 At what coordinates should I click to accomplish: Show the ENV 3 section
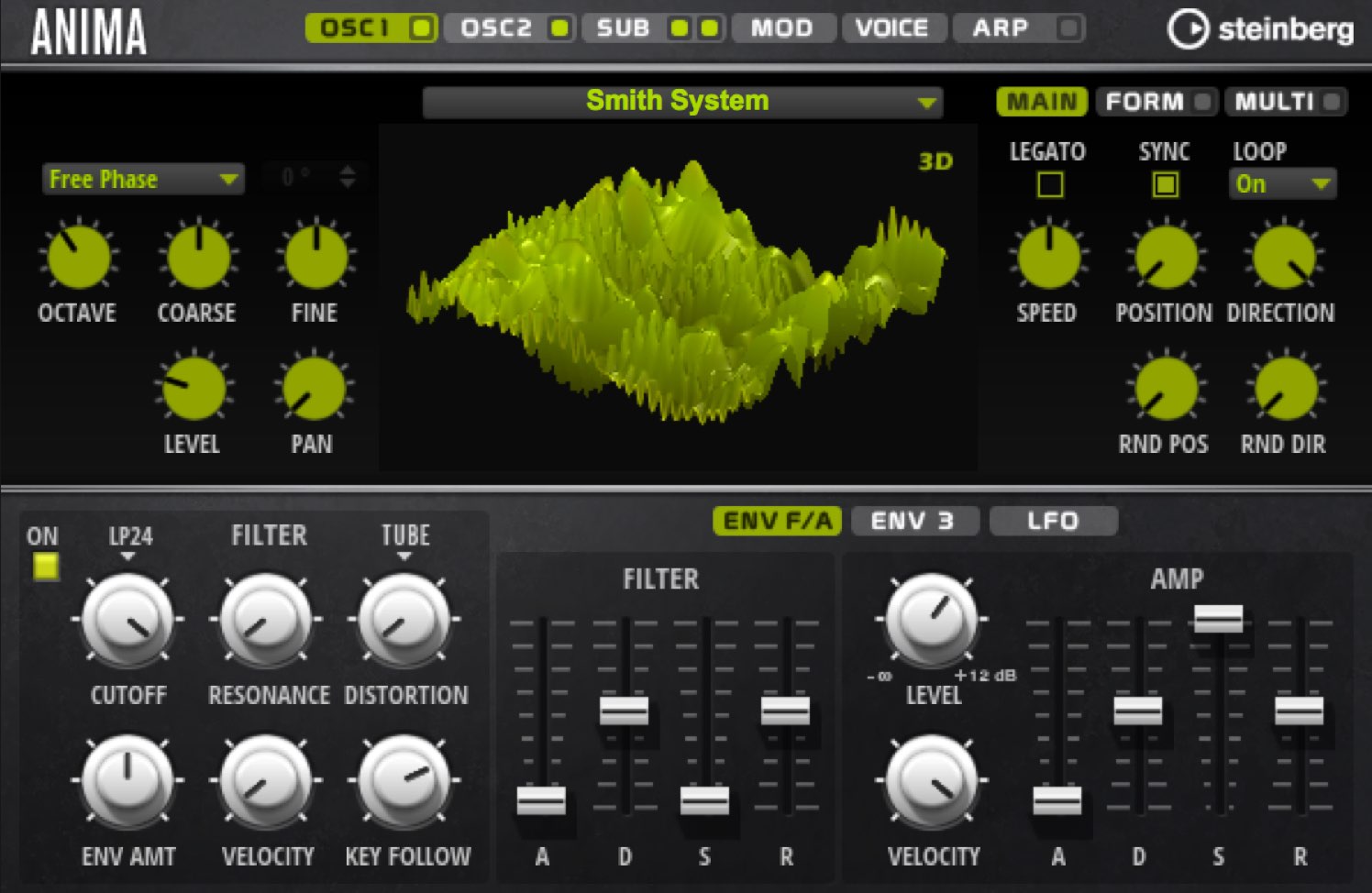914,522
